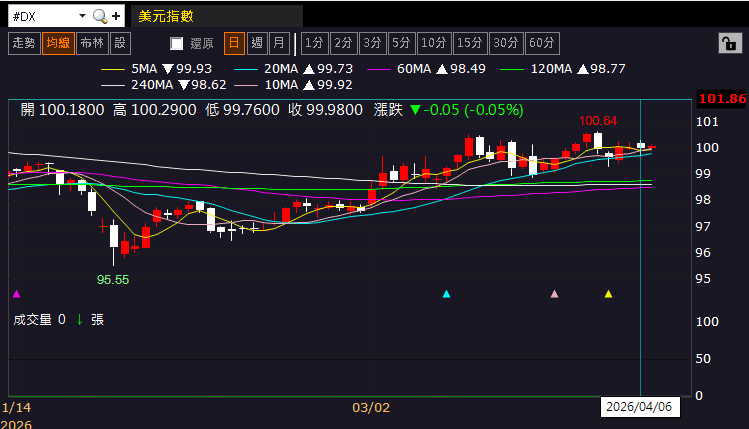
Task: Click the magenta triangle marker on left
Action: (15, 294)
